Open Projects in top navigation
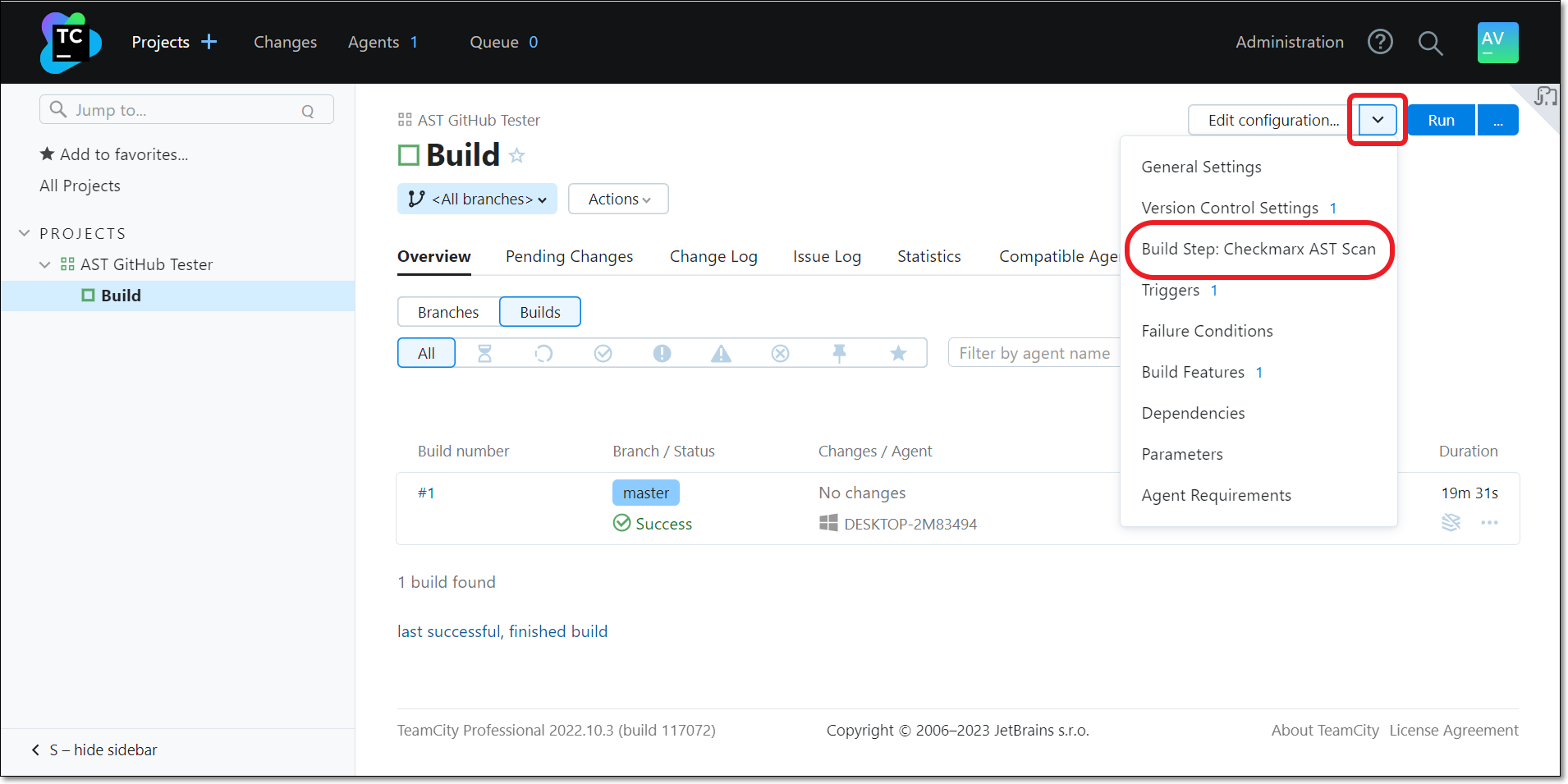 tap(161, 42)
